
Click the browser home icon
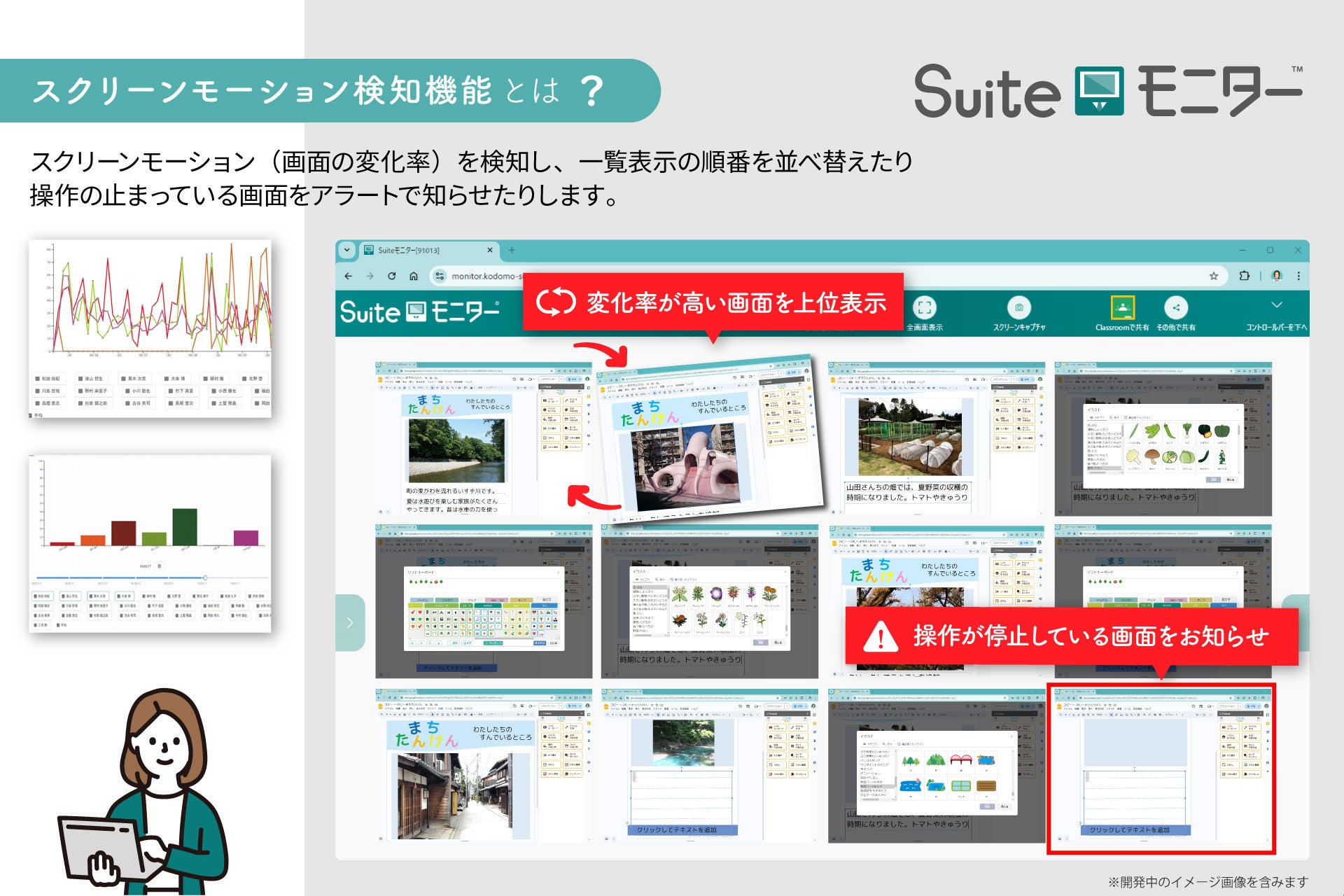coord(414,276)
